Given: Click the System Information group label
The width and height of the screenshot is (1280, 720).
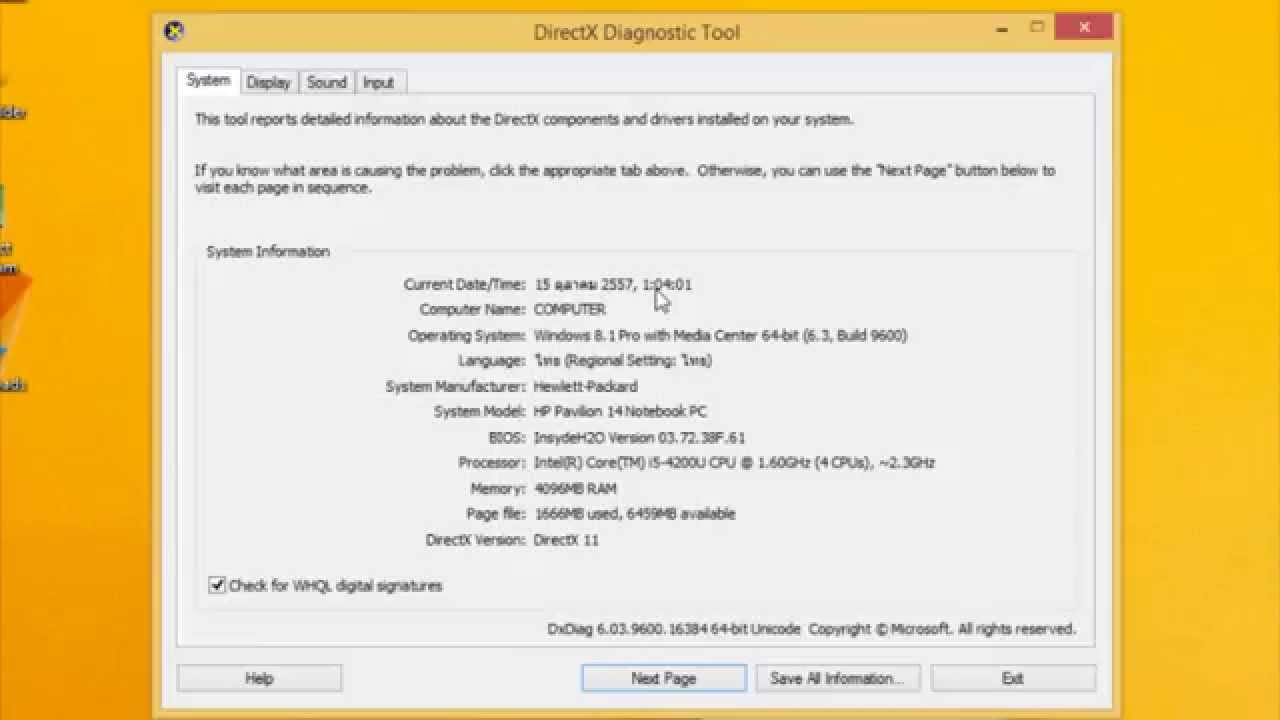Looking at the screenshot, I should [x=268, y=251].
